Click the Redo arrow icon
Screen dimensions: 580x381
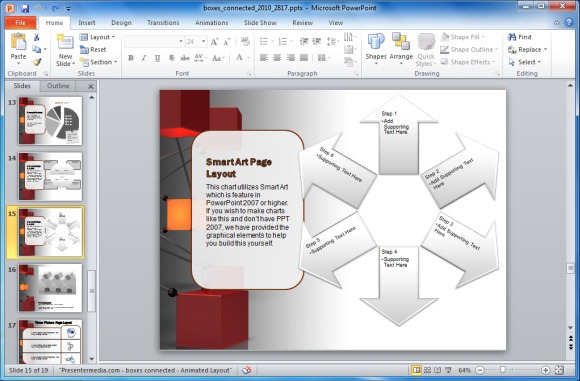pyautogui.click(x=55, y=8)
